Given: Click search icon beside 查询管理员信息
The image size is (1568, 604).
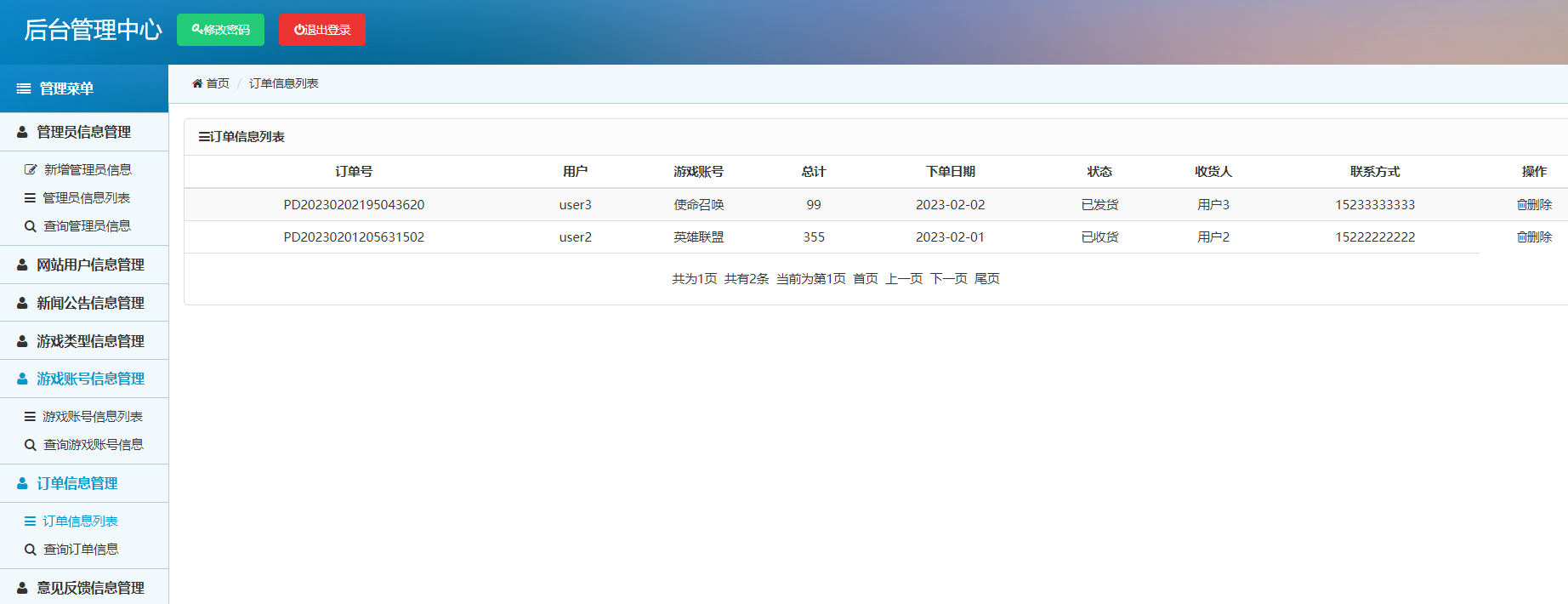Looking at the screenshot, I should [x=30, y=226].
